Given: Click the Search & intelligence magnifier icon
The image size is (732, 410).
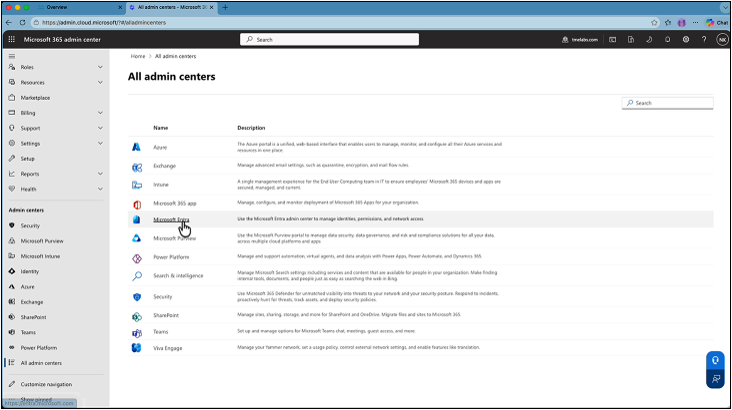Looking at the screenshot, I should point(137,276).
